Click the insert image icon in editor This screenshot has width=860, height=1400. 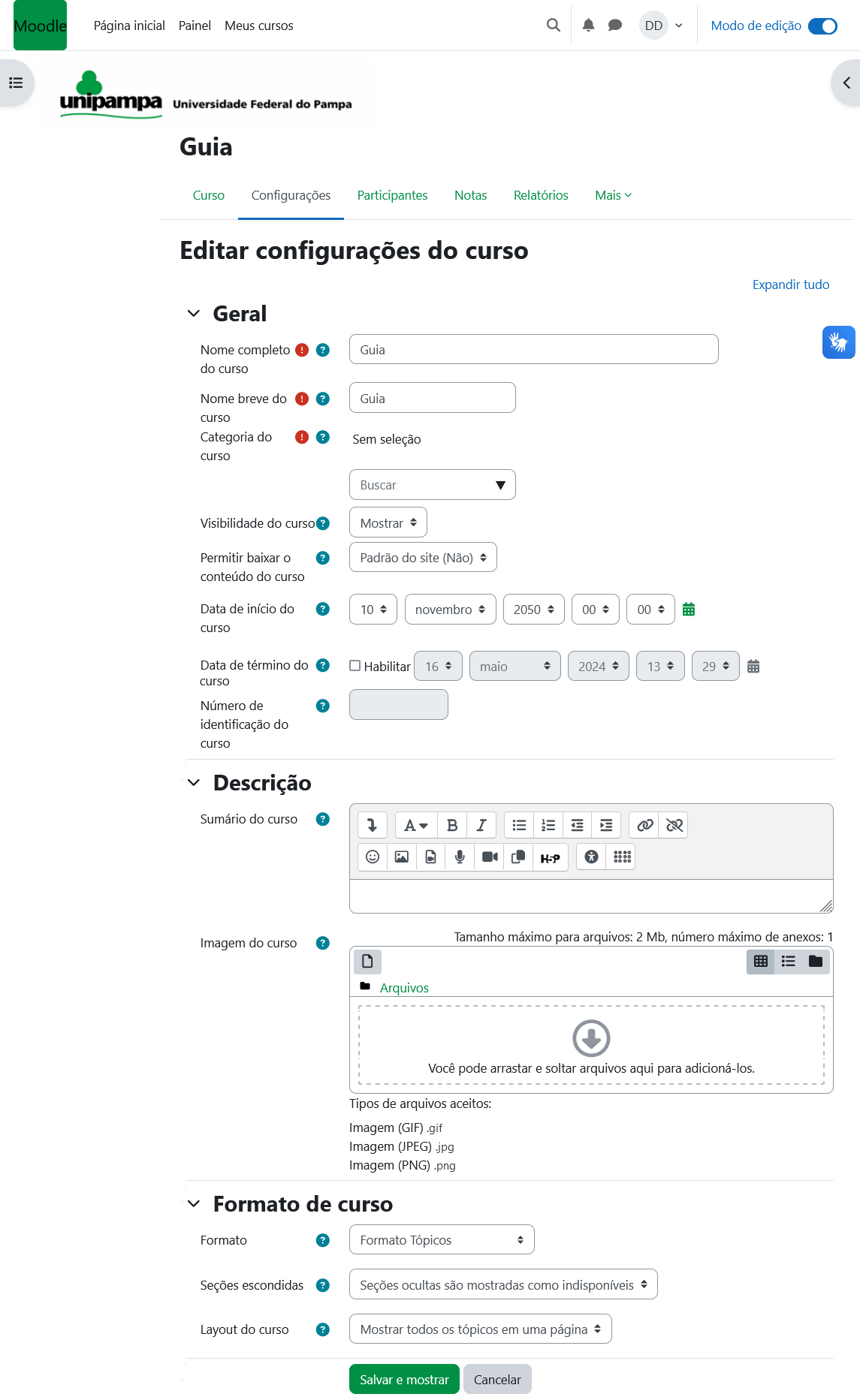click(x=402, y=857)
